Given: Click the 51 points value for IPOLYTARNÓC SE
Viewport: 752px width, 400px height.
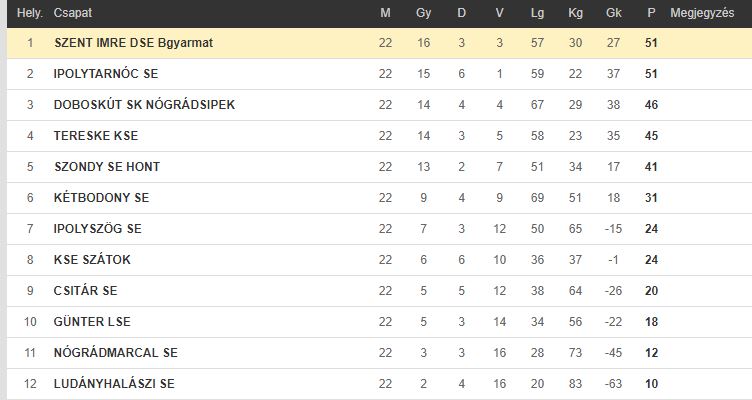Looking at the screenshot, I should coord(651,74).
